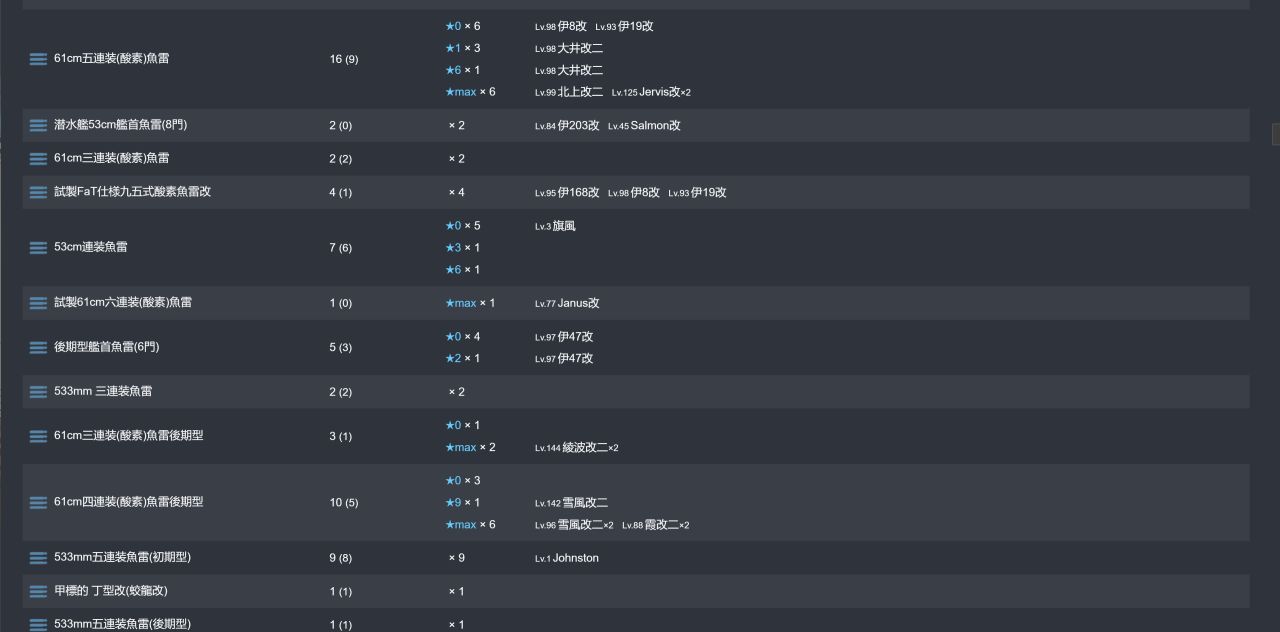Click ship name Salmon改
1280x632 pixels.
pyautogui.click(x=655, y=126)
